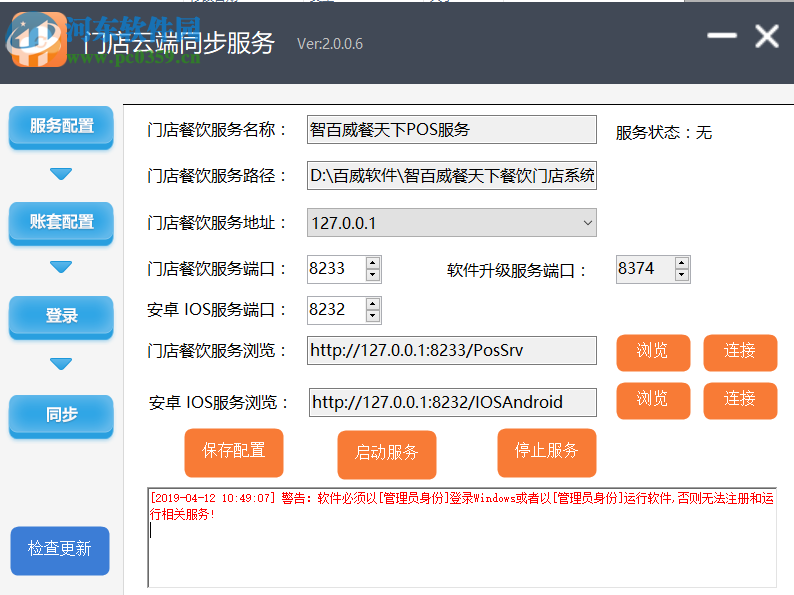Decrease 软件升级服务端口 value 8374
This screenshot has height=595, width=794.
pyautogui.click(x=682, y=275)
